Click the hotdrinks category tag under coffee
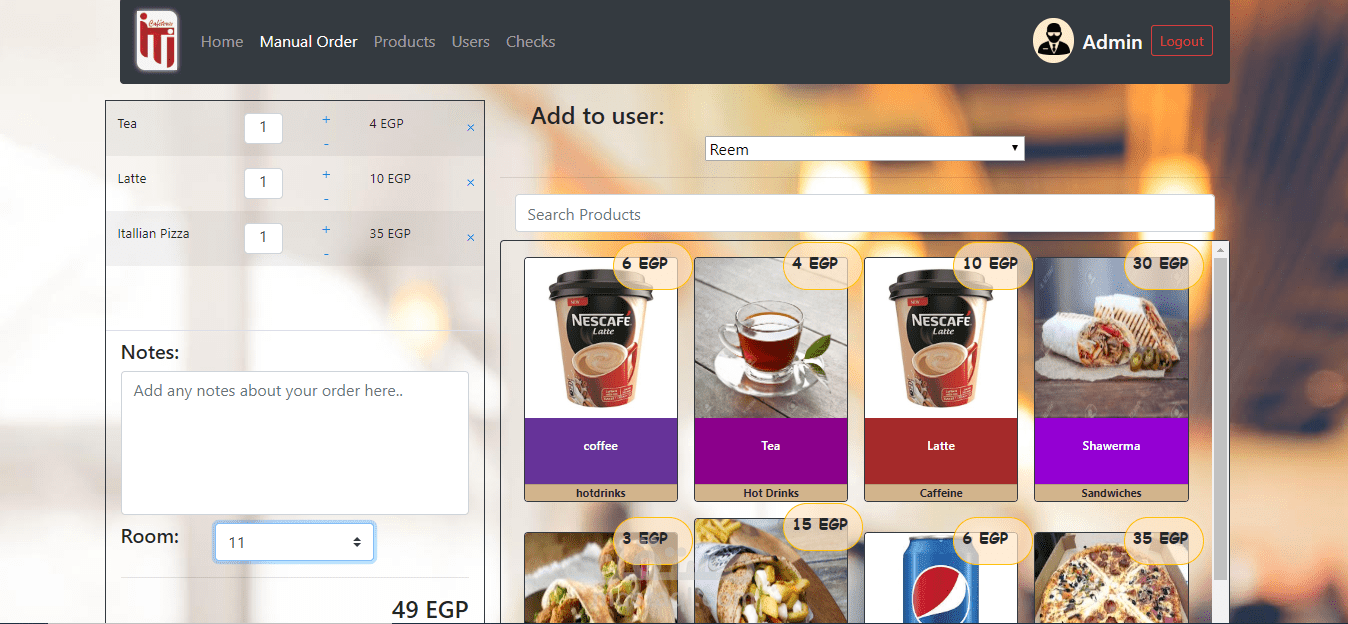 [x=601, y=493]
